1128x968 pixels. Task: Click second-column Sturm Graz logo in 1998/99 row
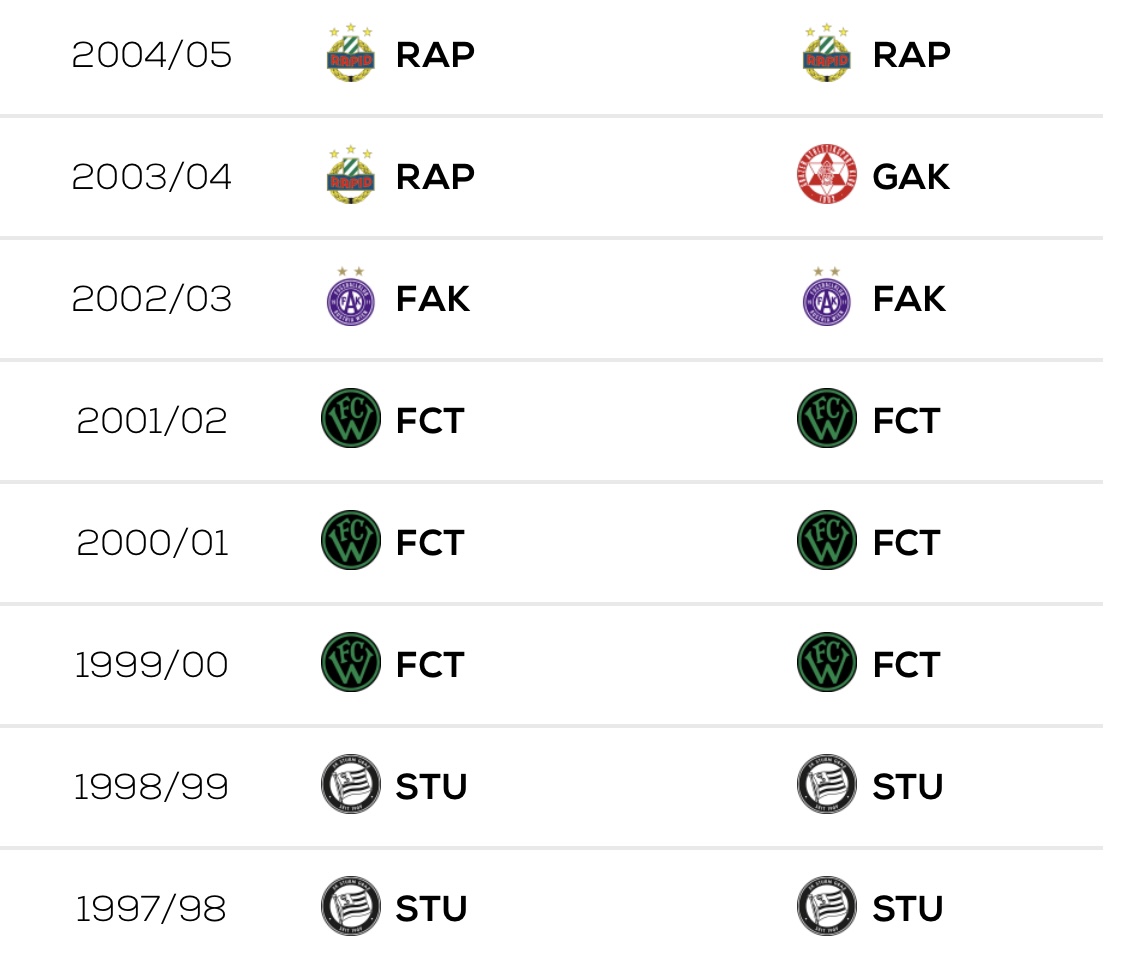(x=827, y=785)
